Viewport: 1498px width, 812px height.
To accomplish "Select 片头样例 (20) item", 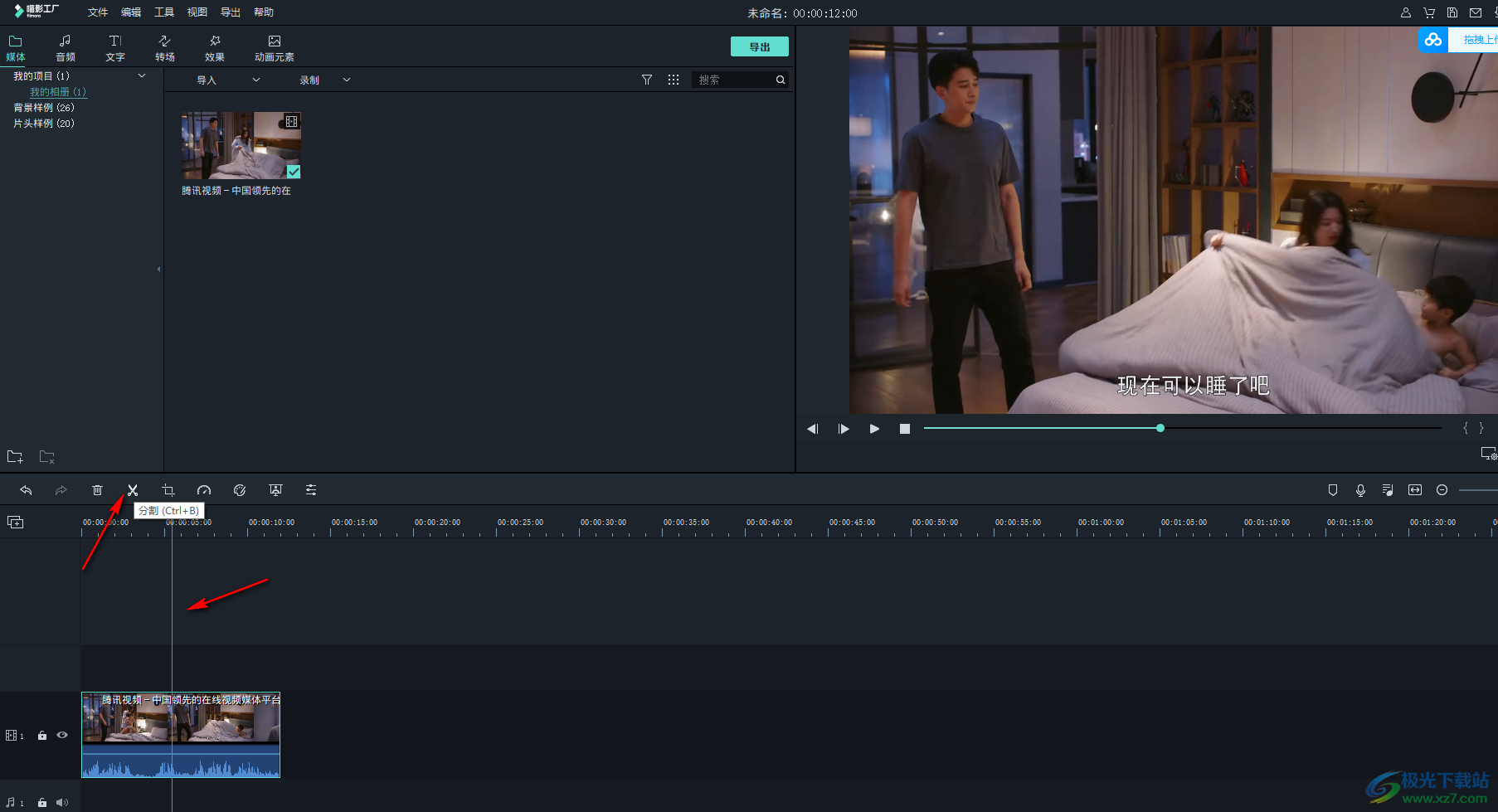I will [x=44, y=124].
